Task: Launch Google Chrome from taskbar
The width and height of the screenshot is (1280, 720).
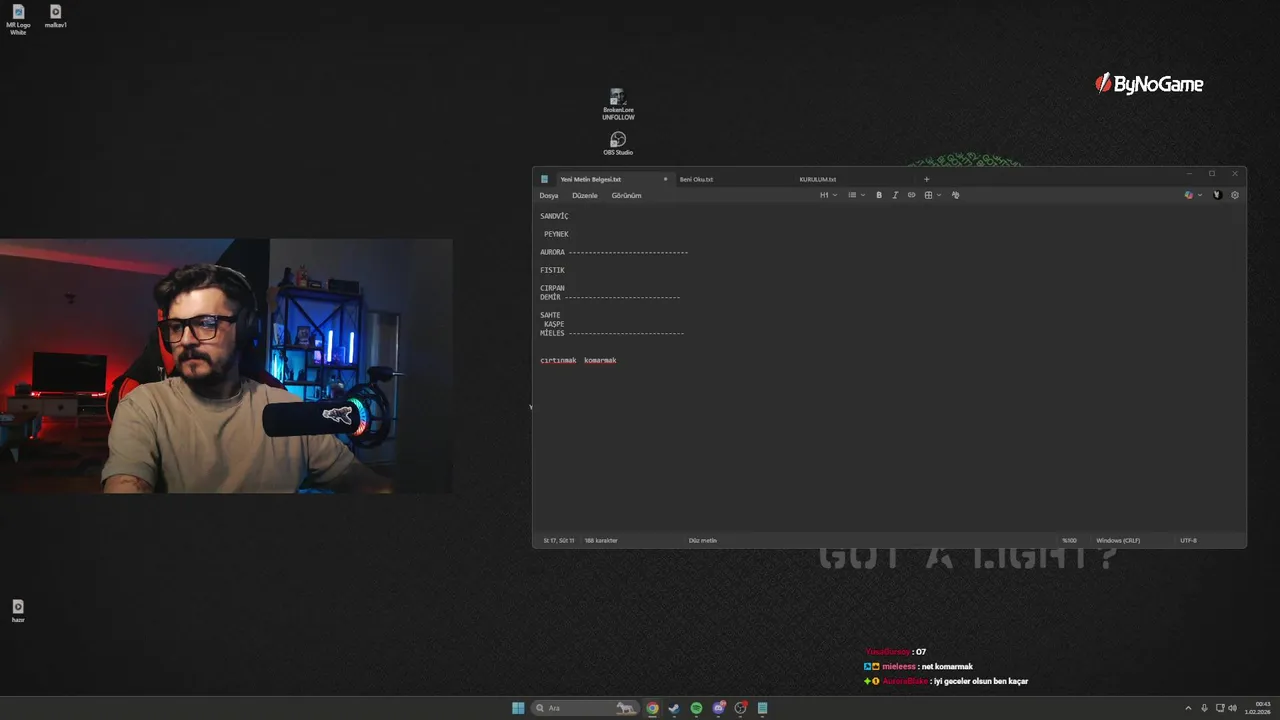Action: tap(652, 708)
